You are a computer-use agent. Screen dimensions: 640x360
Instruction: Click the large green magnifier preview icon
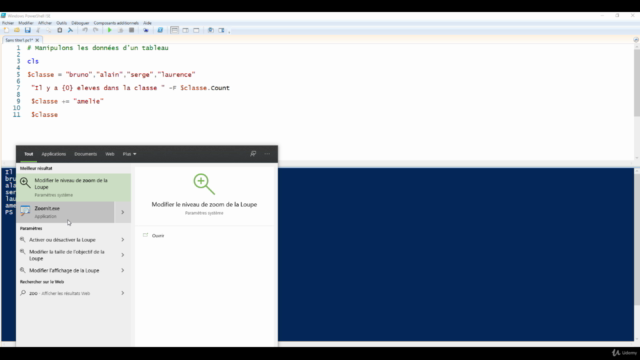pos(204,184)
